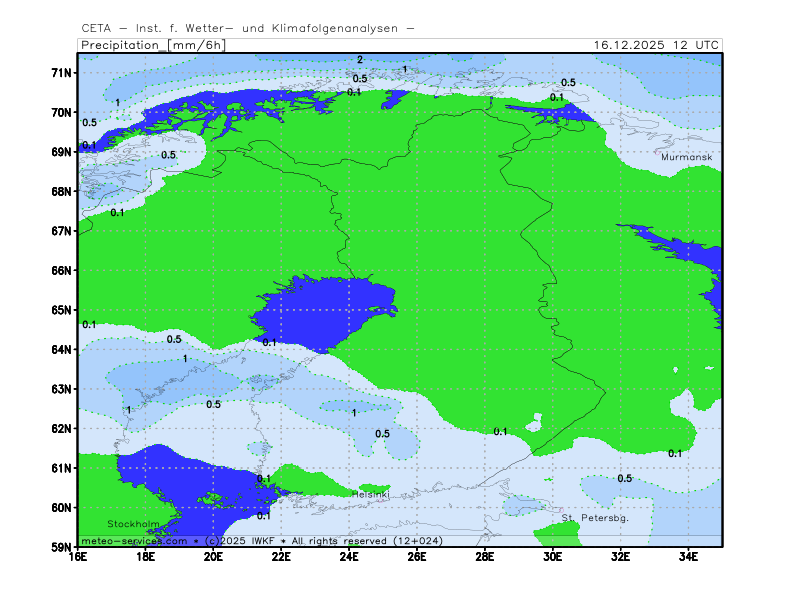This screenshot has width=800, height=600.
Task: Select the 34E longitude axis label
Action: pyautogui.click(x=688, y=557)
